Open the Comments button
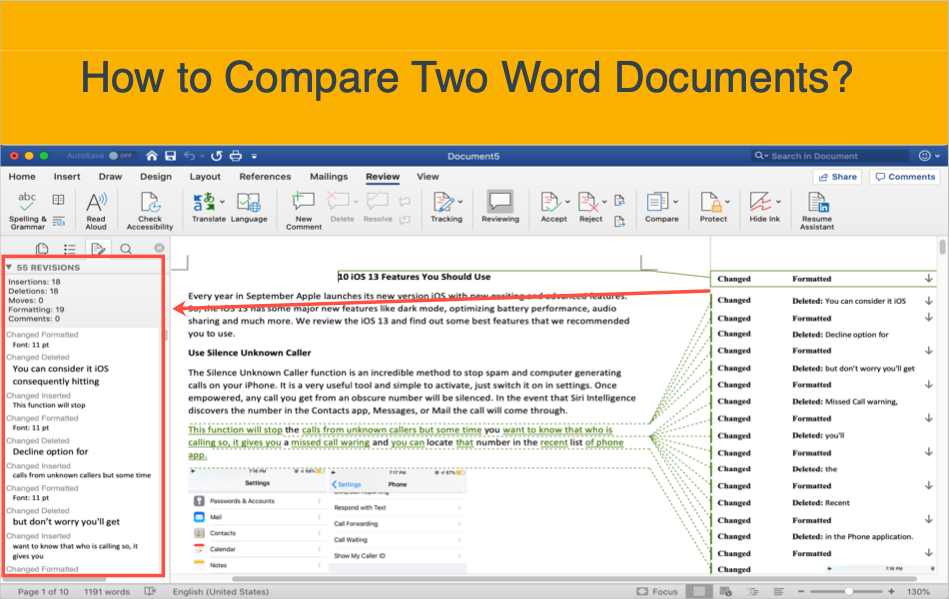949x599 pixels. [905, 177]
